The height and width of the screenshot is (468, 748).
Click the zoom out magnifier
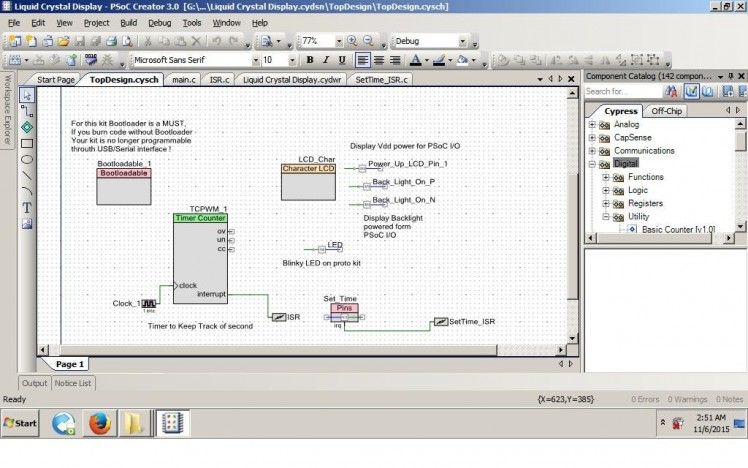368,41
